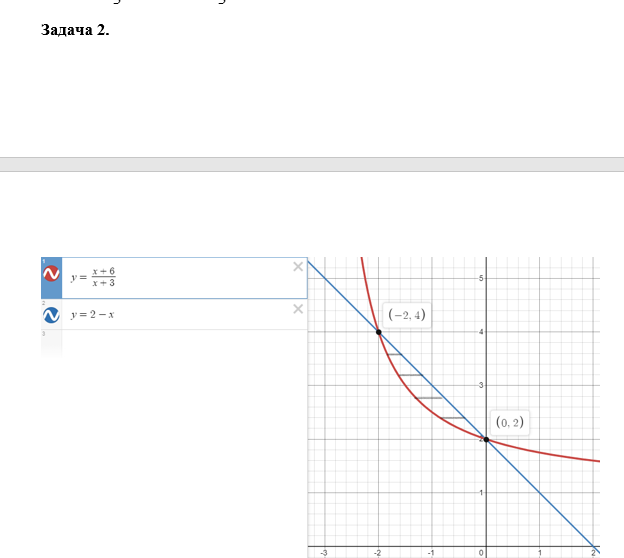Click the empty third expression row

174,344
